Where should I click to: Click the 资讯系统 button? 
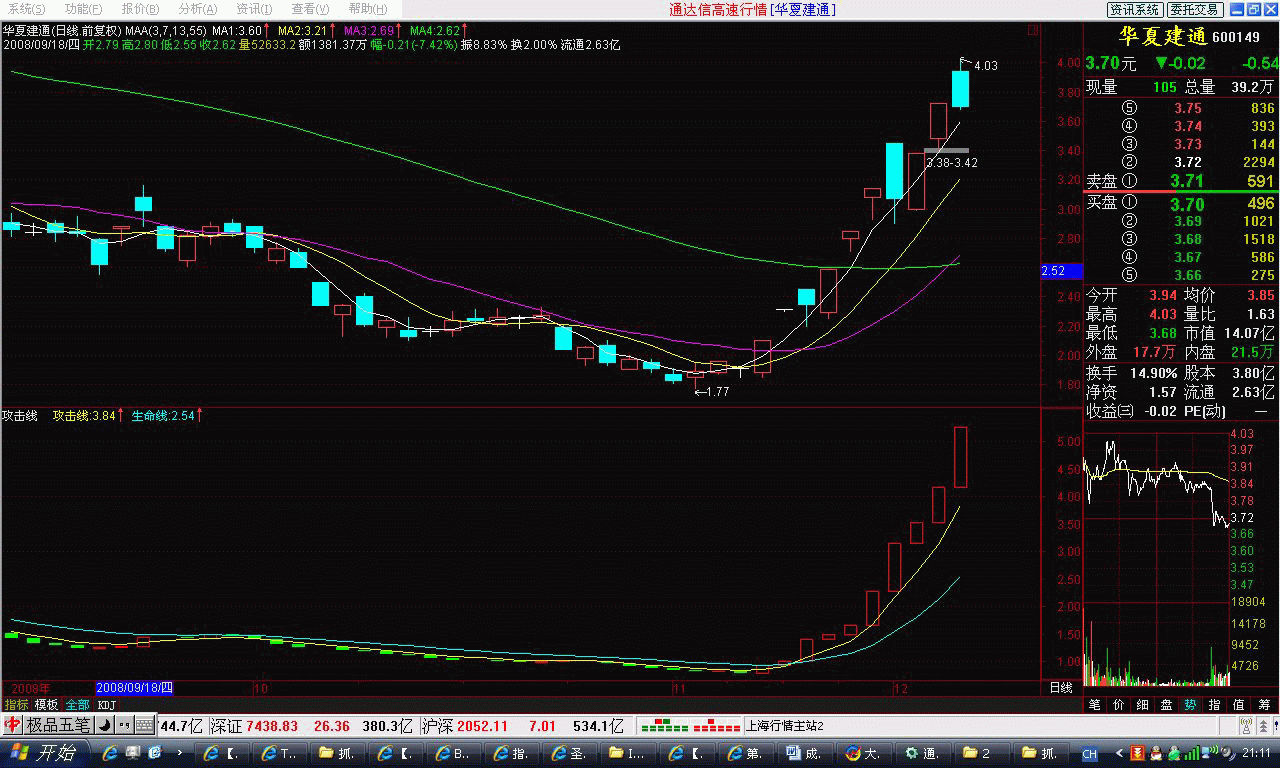[1135, 10]
